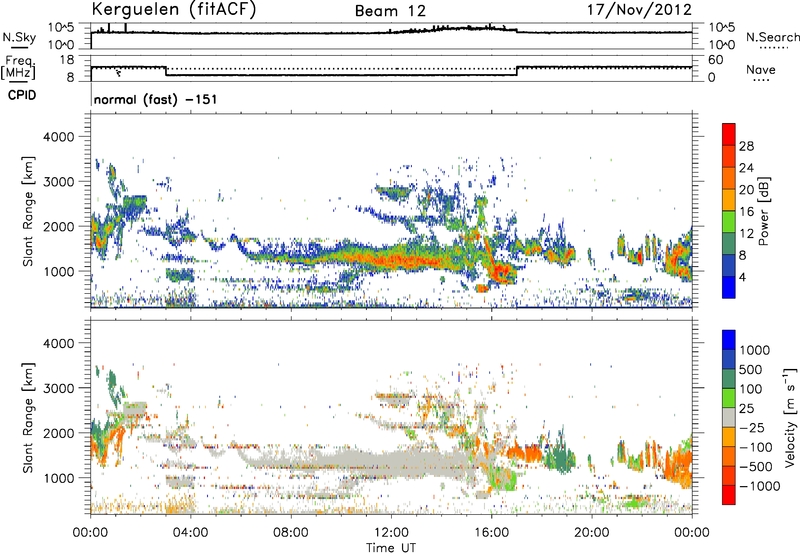Click the 60 tick on the Nave axis

[715, 60]
